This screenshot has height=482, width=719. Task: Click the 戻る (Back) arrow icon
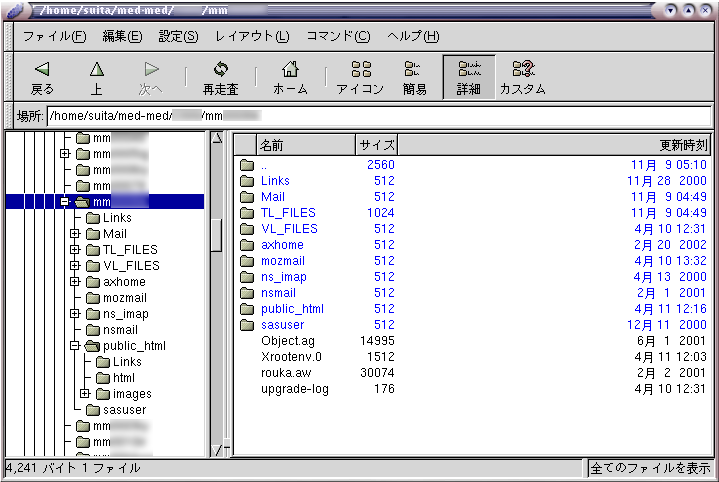(x=42, y=69)
